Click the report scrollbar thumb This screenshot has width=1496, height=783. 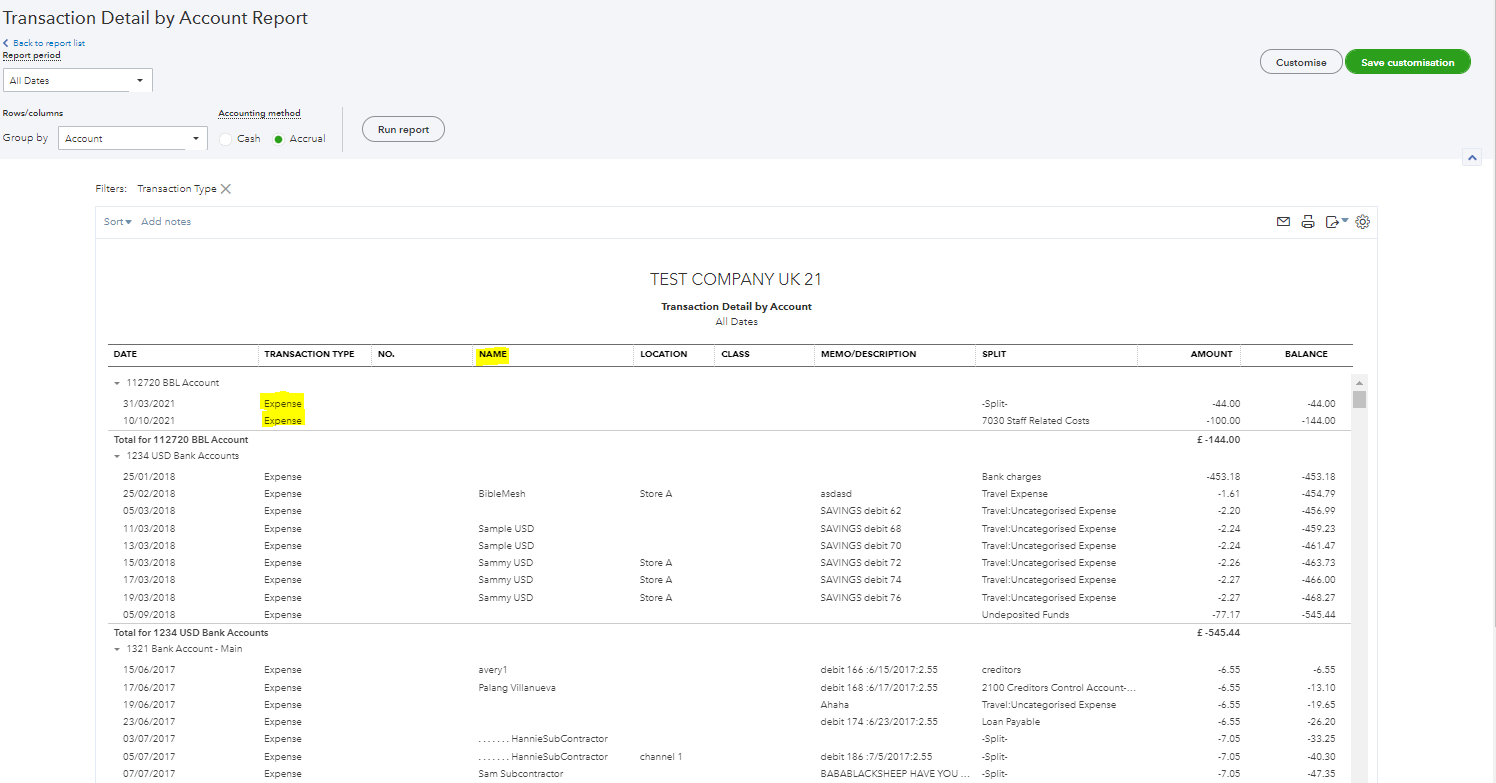pyautogui.click(x=1359, y=400)
